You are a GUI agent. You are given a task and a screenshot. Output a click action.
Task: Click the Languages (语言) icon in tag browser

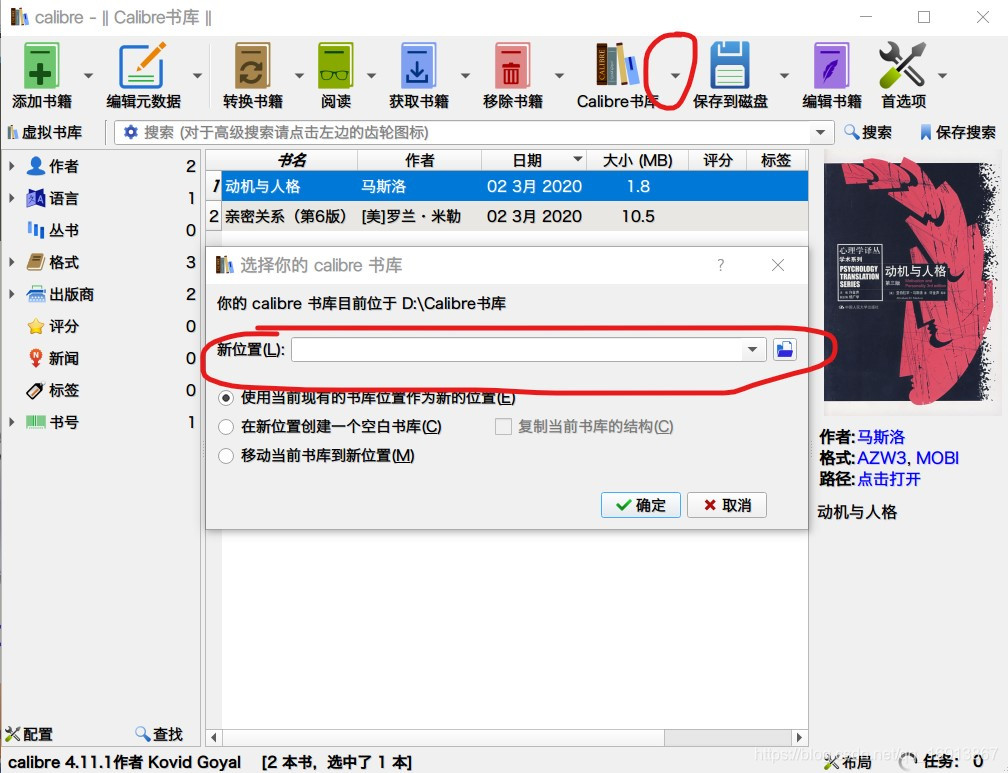pyautogui.click(x=35, y=198)
